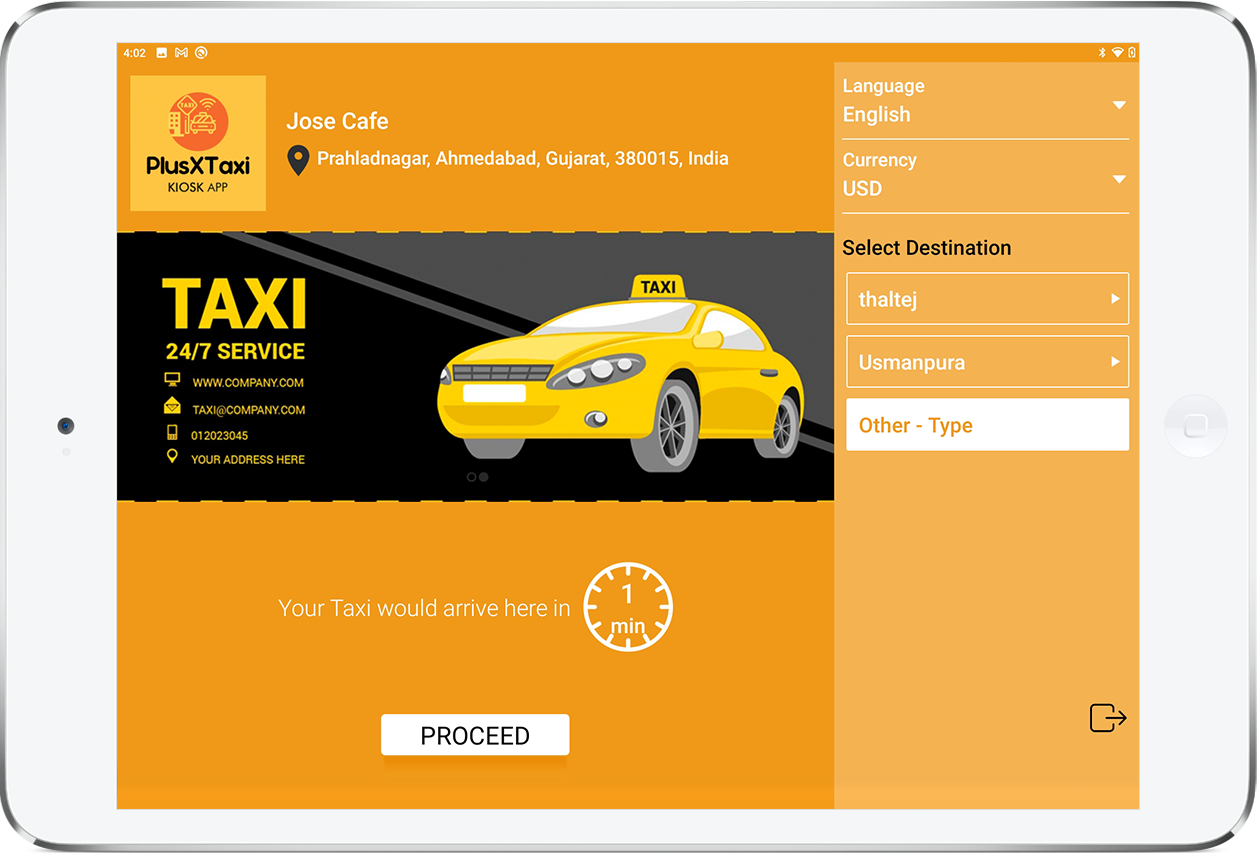Viewport: 1259px width, 853px height.
Task: Open the Language dropdown
Action: [x=986, y=101]
